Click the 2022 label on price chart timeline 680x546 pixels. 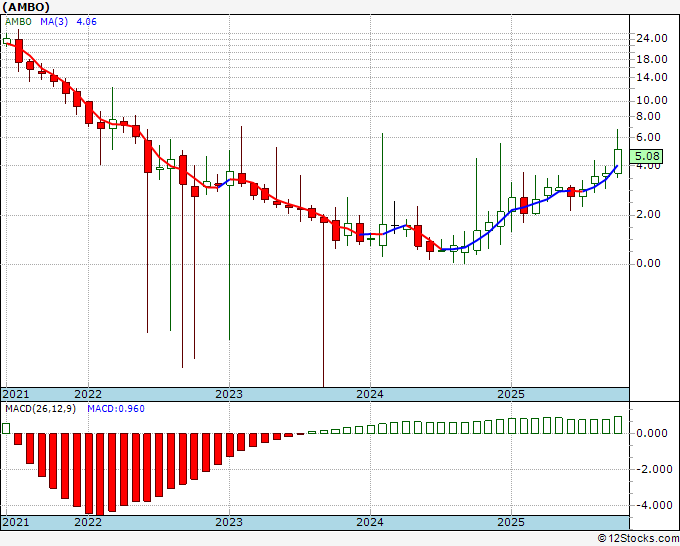(88, 394)
